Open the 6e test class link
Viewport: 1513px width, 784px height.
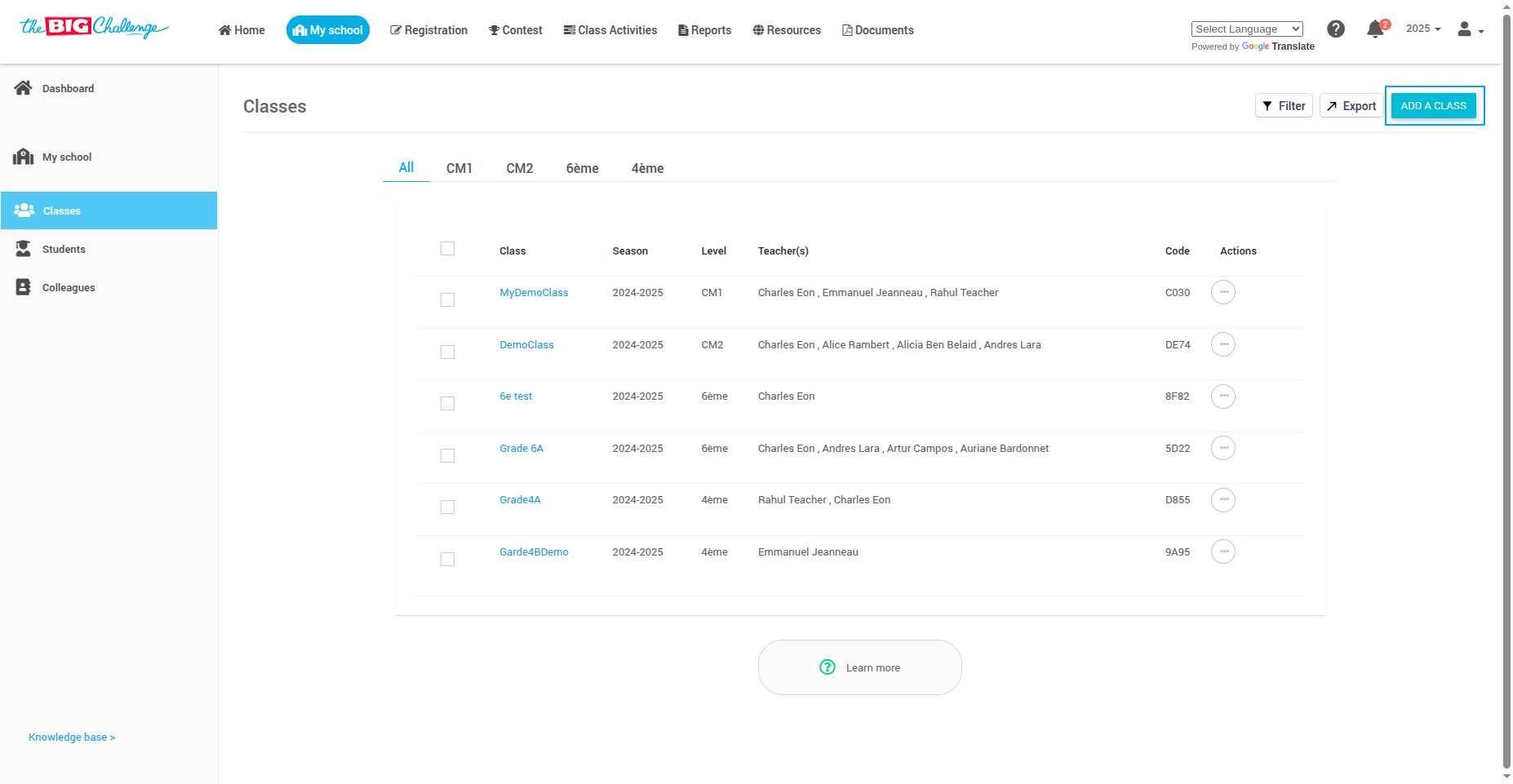(x=516, y=396)
